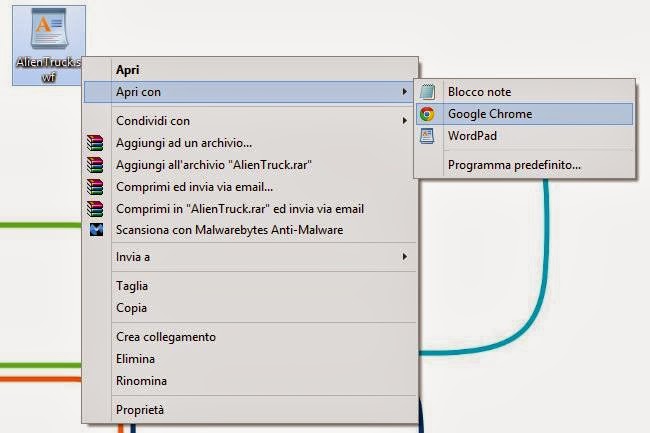The height and width of the screenshot is (433, 650).
Task: Choose Aggiungi ad un archivio...
Action: tap(250, 143)
